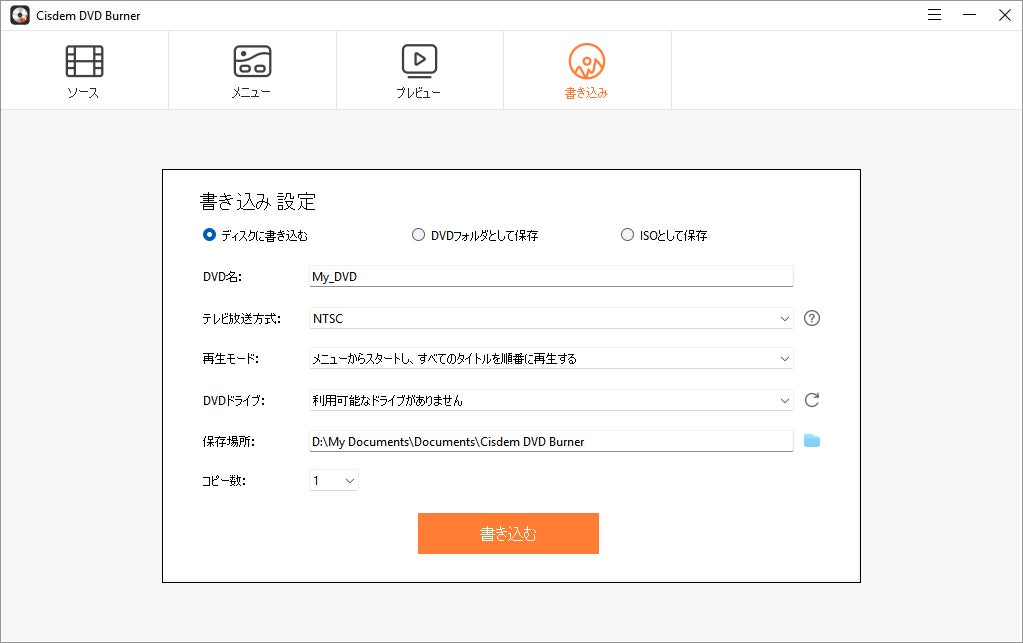Open the プレビュー (Preview) tab

click(x=419, y=70)
